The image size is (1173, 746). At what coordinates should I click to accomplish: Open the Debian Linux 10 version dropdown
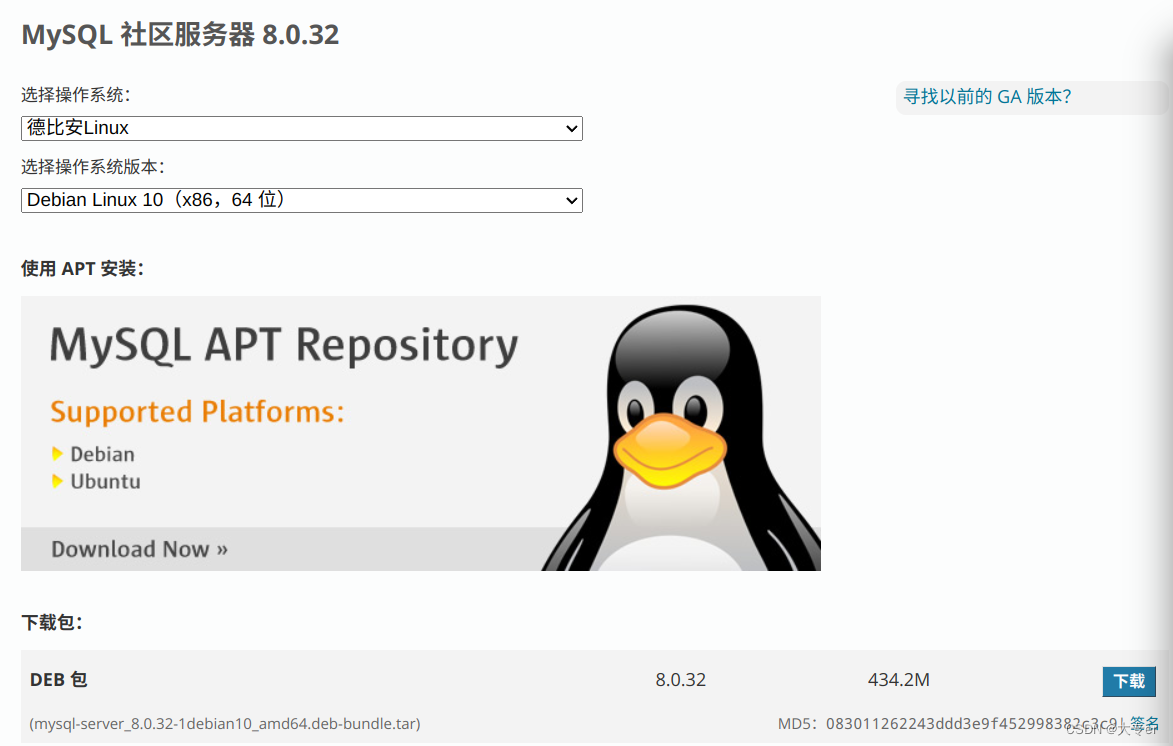pos(301,200)
